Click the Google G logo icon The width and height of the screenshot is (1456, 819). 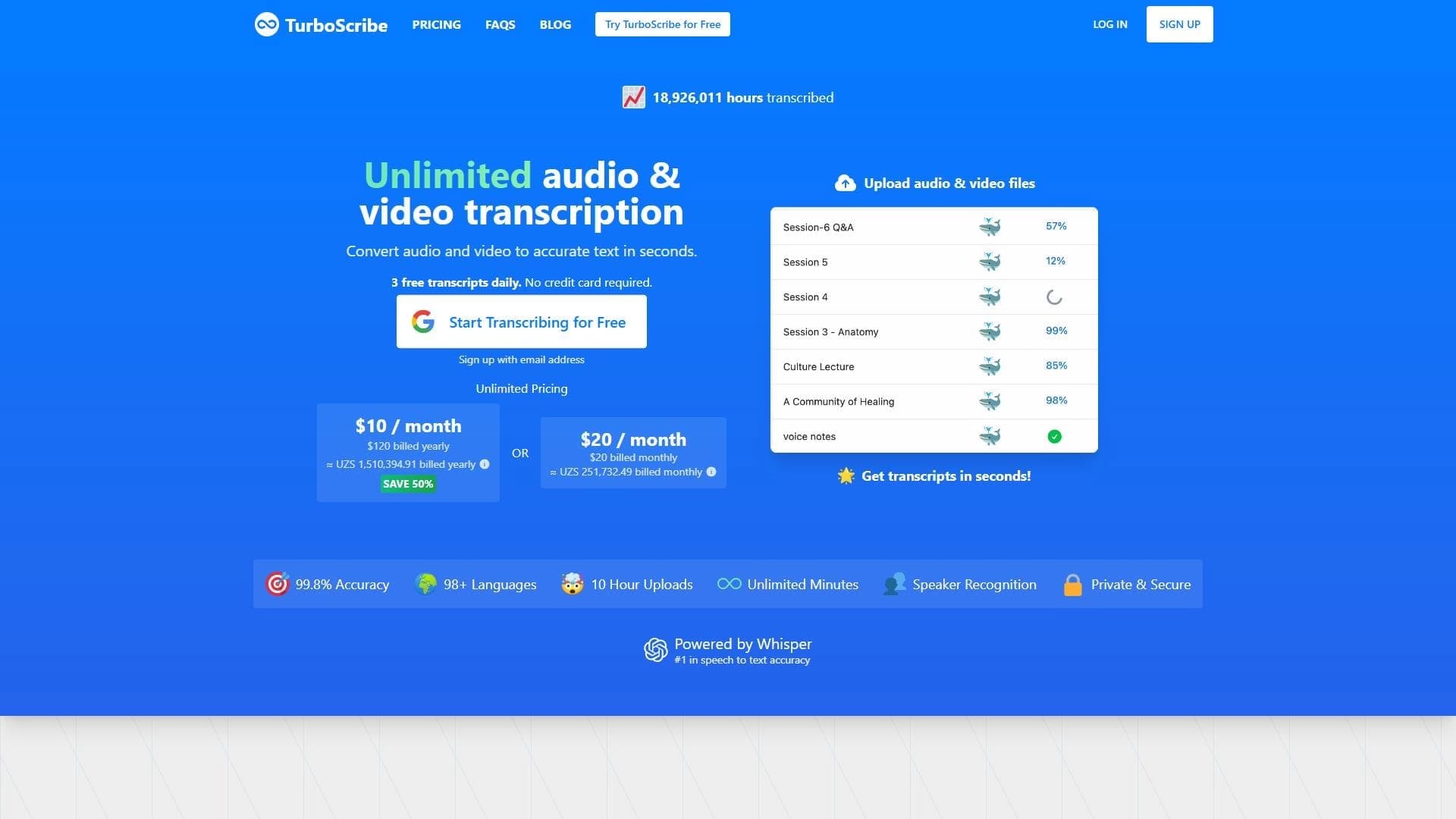click(423, 322)
